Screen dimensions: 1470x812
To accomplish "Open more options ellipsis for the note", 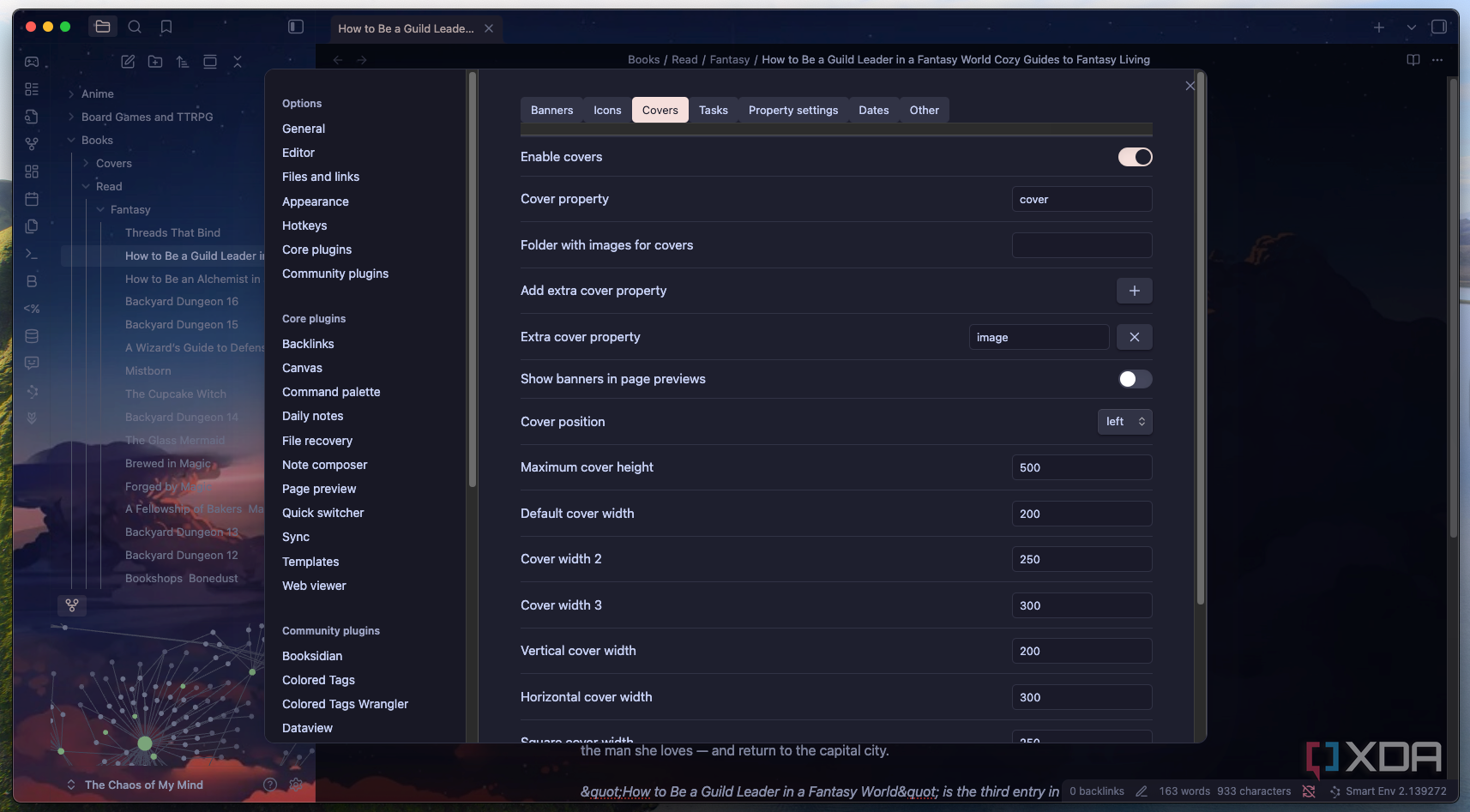I will pyautogui.click(x=1437, y=60).
